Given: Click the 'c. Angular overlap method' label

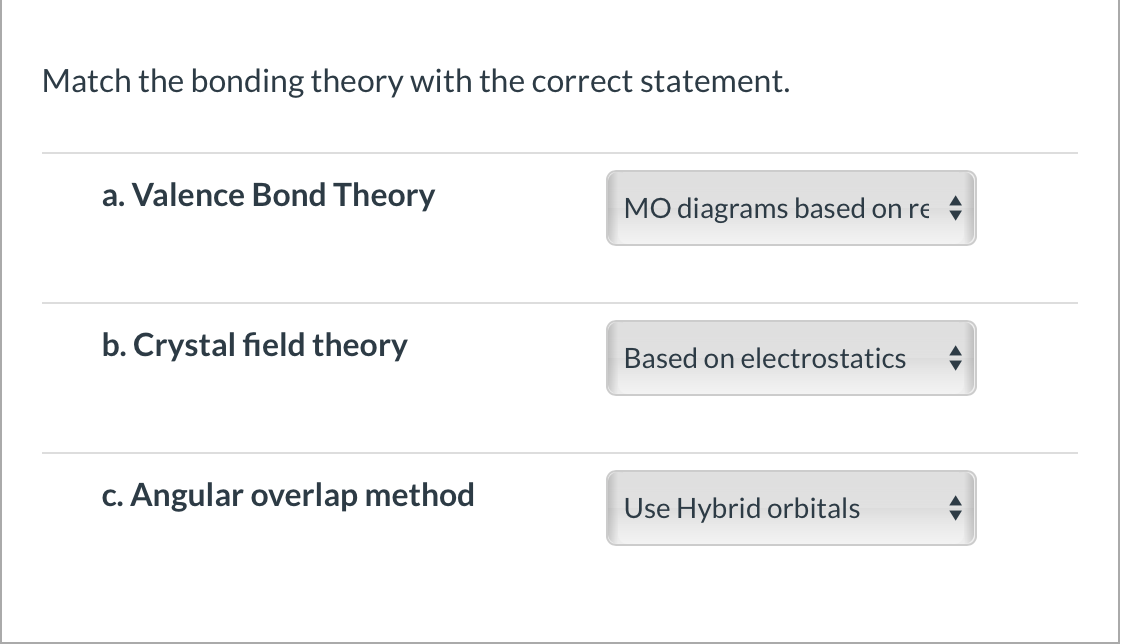Looking at the screenshot, I should pos(288,494).
